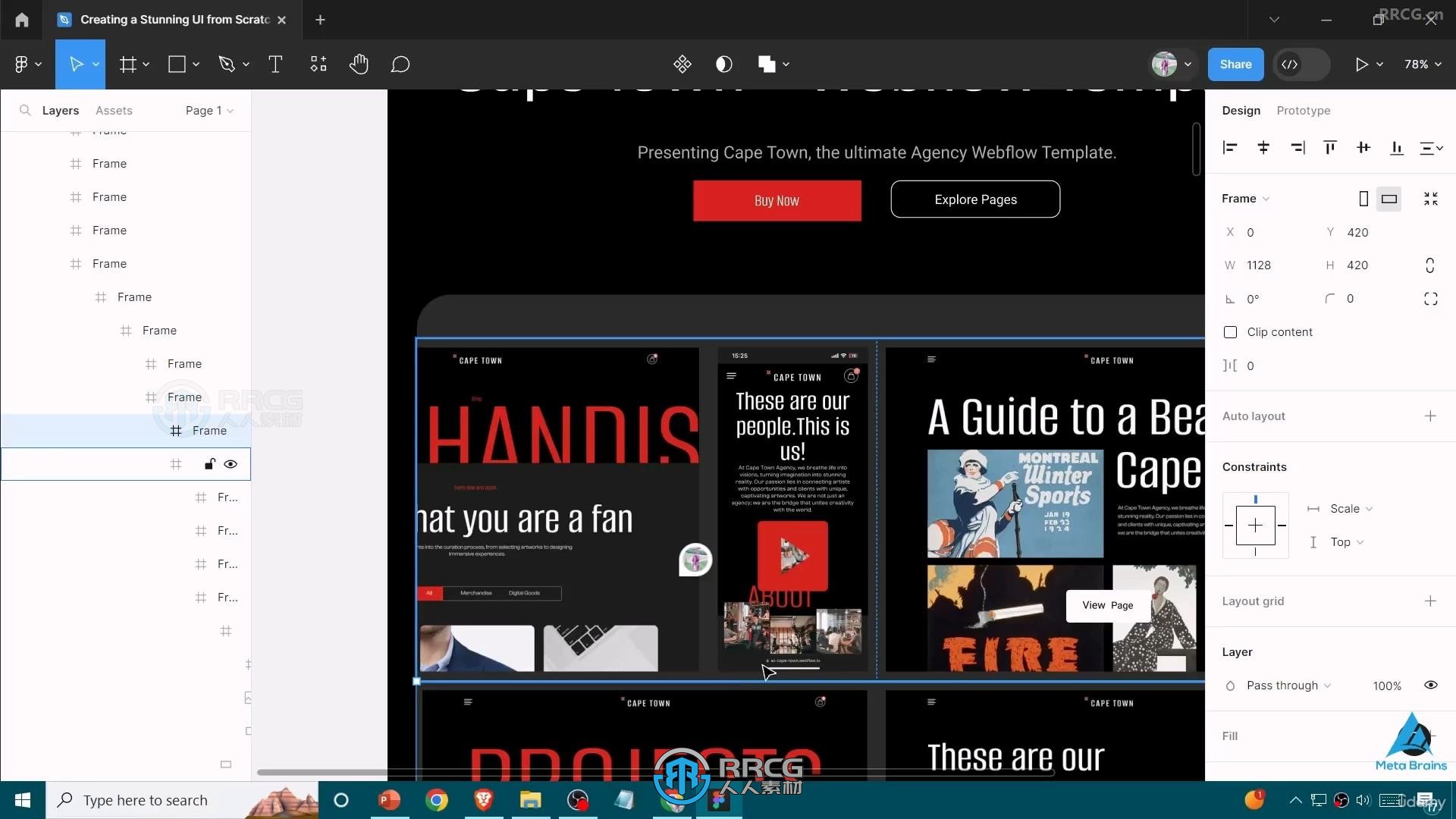This screenshot has height=819, width=1456.
Task: Align horizontal centers
Action: 1263,148
